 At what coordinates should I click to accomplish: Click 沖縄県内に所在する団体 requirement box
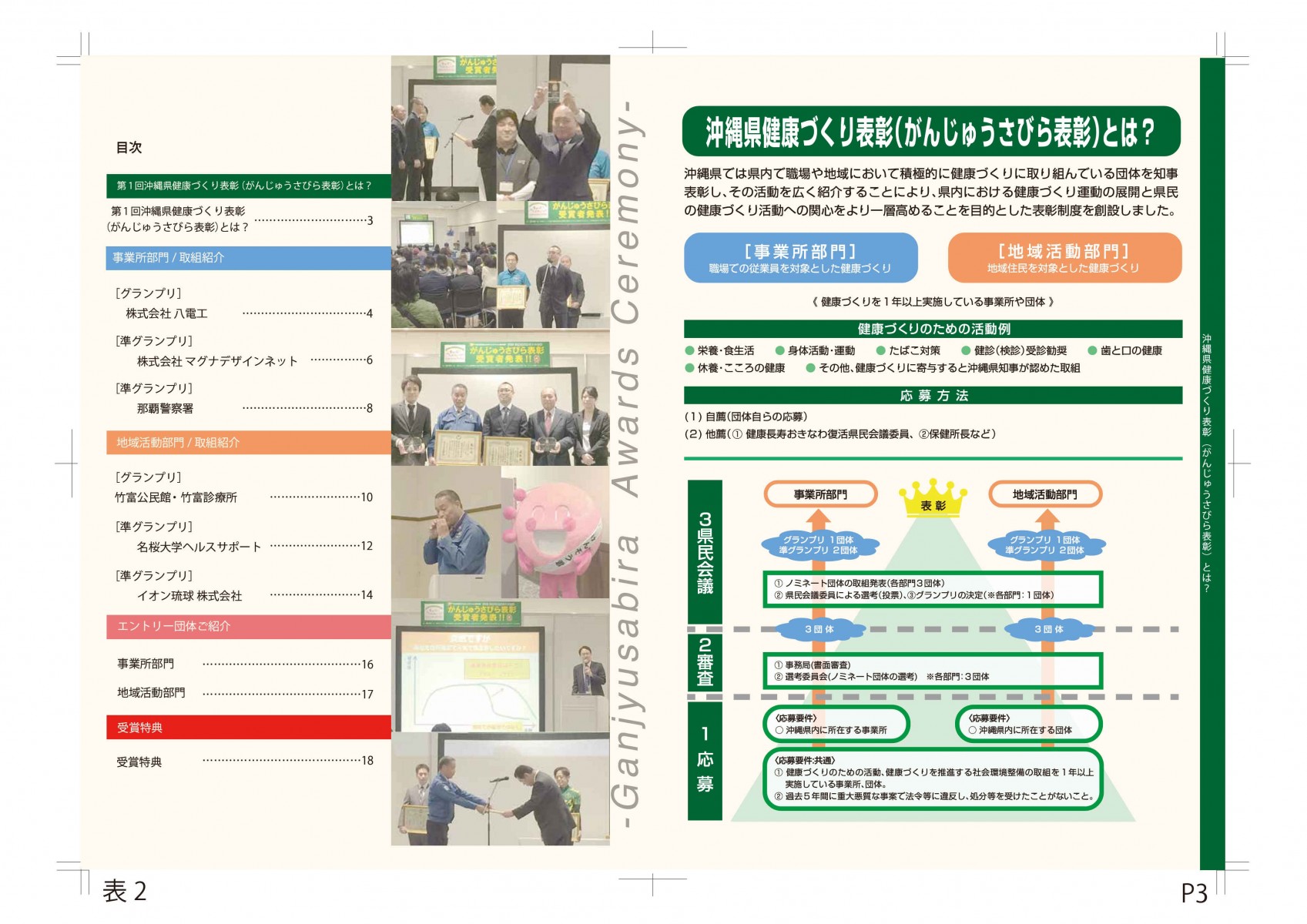click(x=1029, y=725)
